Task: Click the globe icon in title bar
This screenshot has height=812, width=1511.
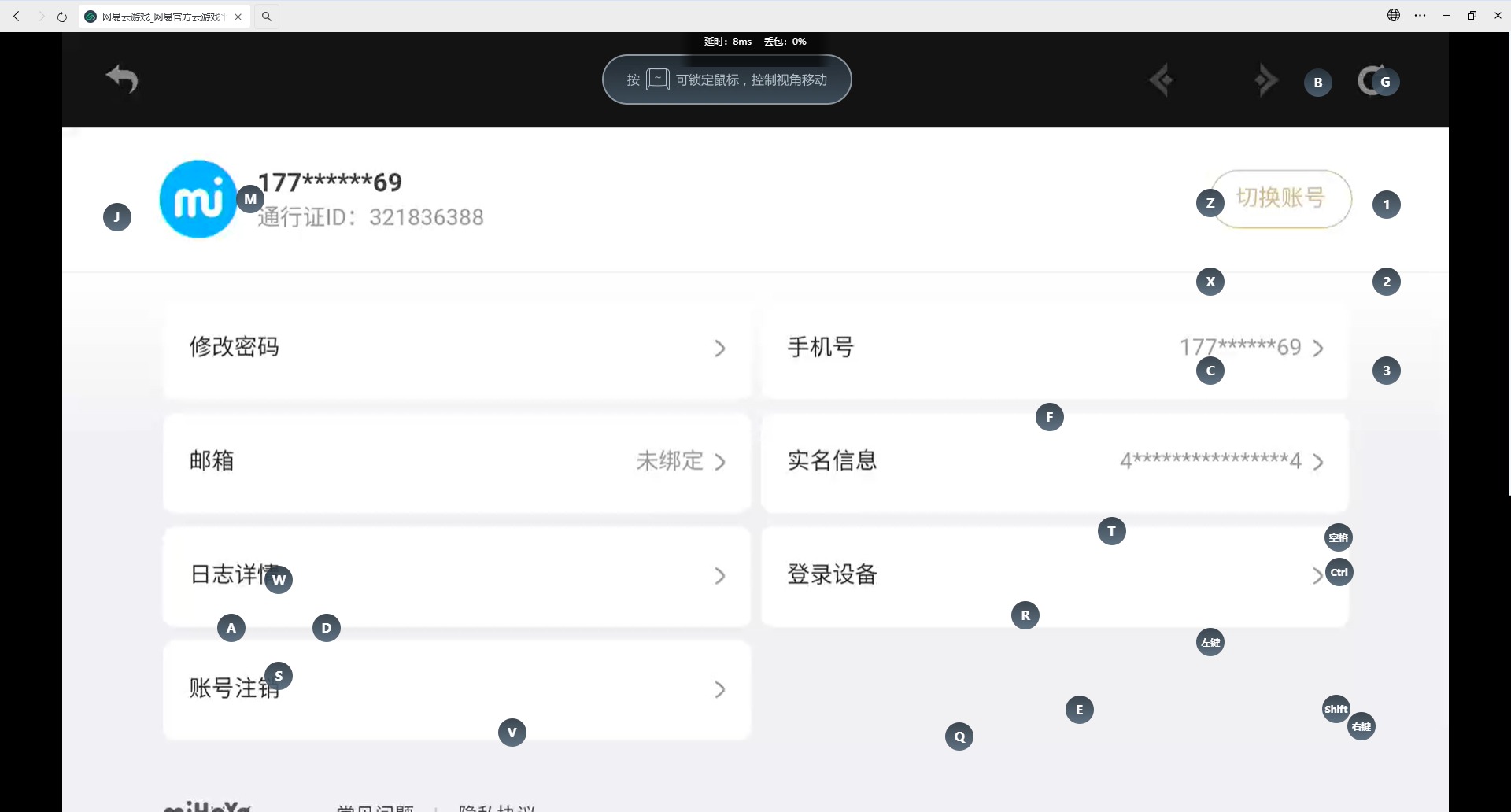Action: 1394,15
